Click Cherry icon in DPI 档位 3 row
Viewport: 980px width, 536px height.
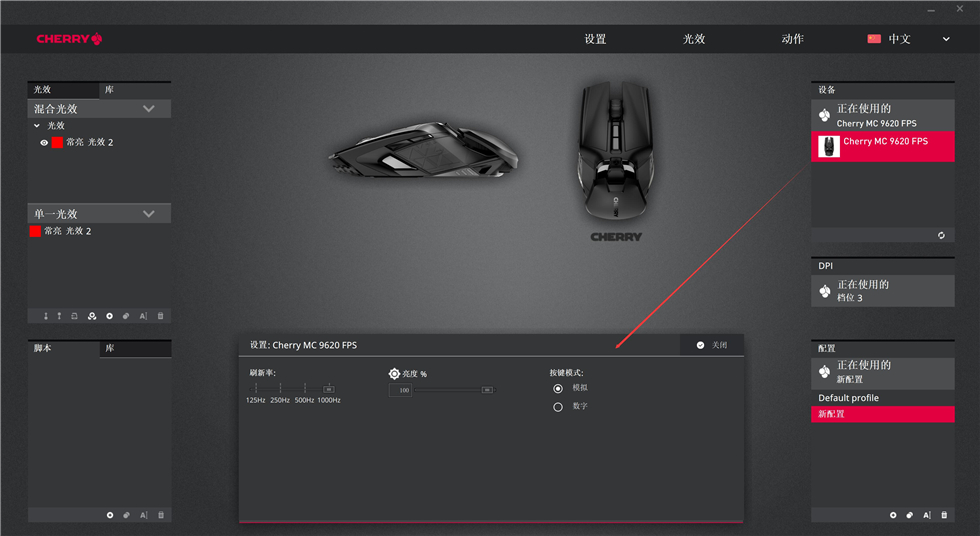point(825,291)
